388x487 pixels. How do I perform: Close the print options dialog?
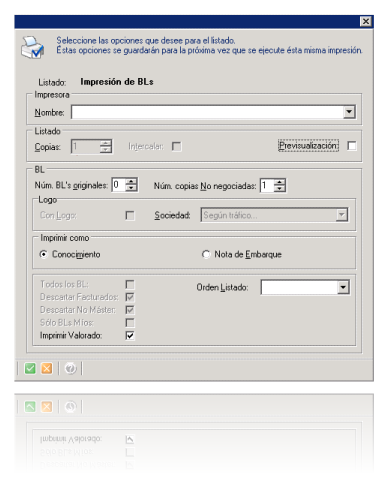point(366,21)
